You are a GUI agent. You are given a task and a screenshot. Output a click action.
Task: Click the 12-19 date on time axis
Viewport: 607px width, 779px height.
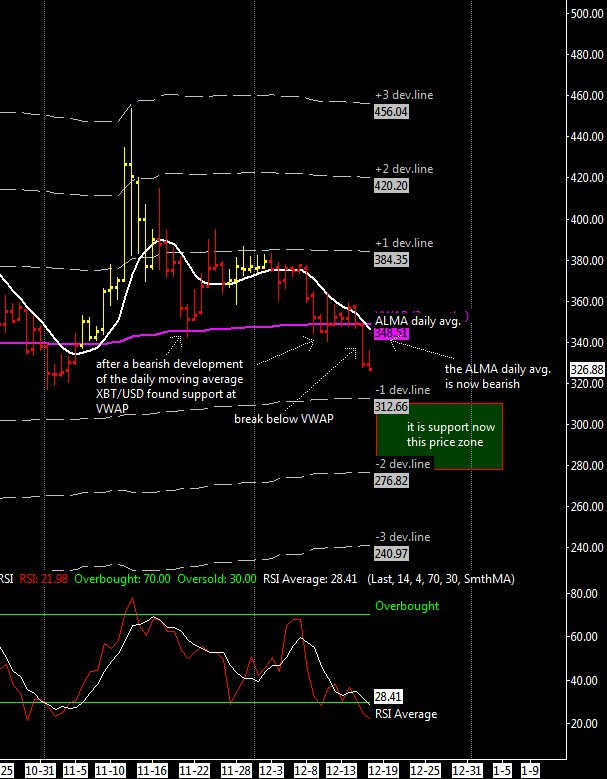pyautogui.click(x=382, y=771)
